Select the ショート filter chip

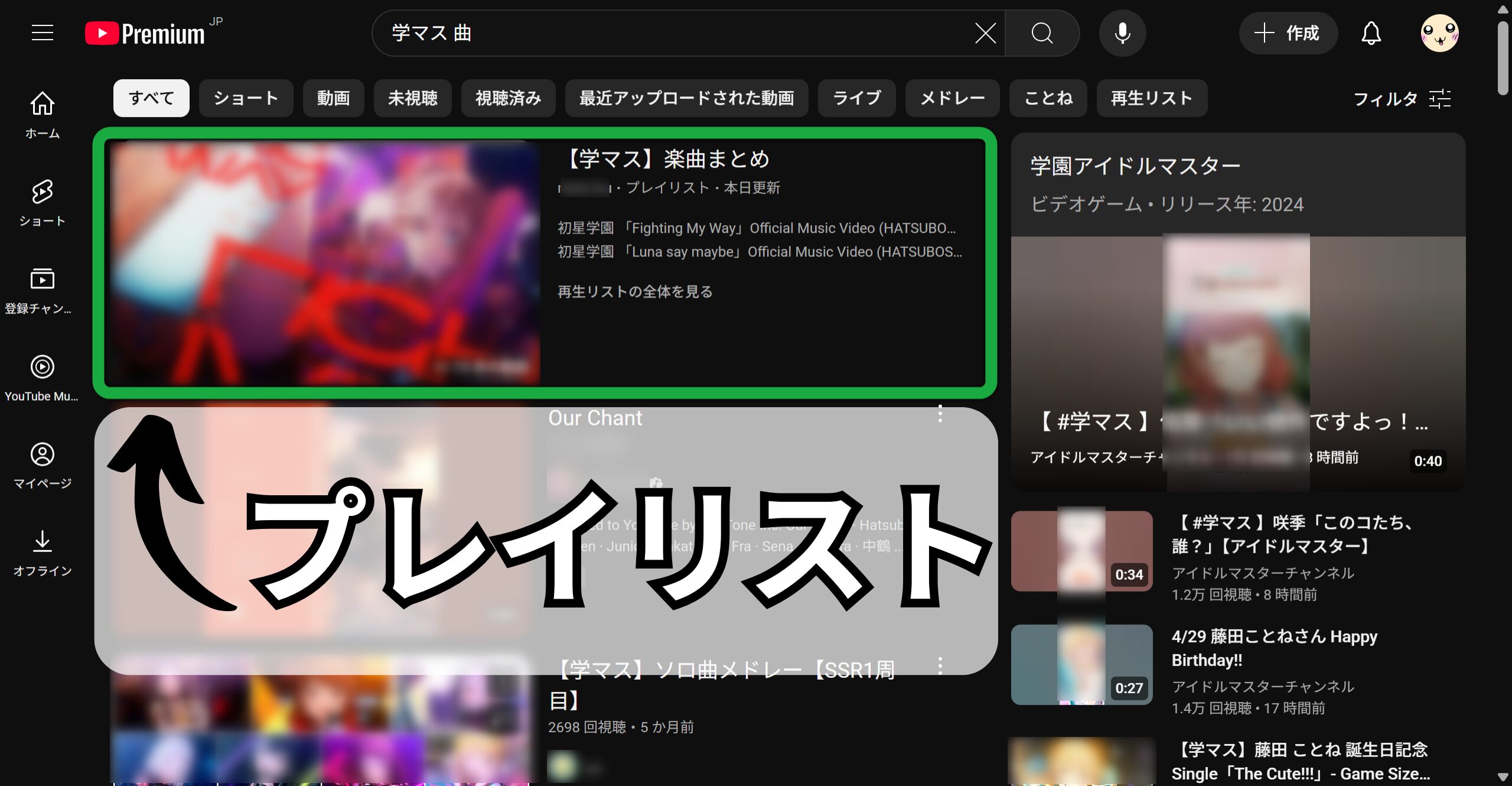(246, 98)
